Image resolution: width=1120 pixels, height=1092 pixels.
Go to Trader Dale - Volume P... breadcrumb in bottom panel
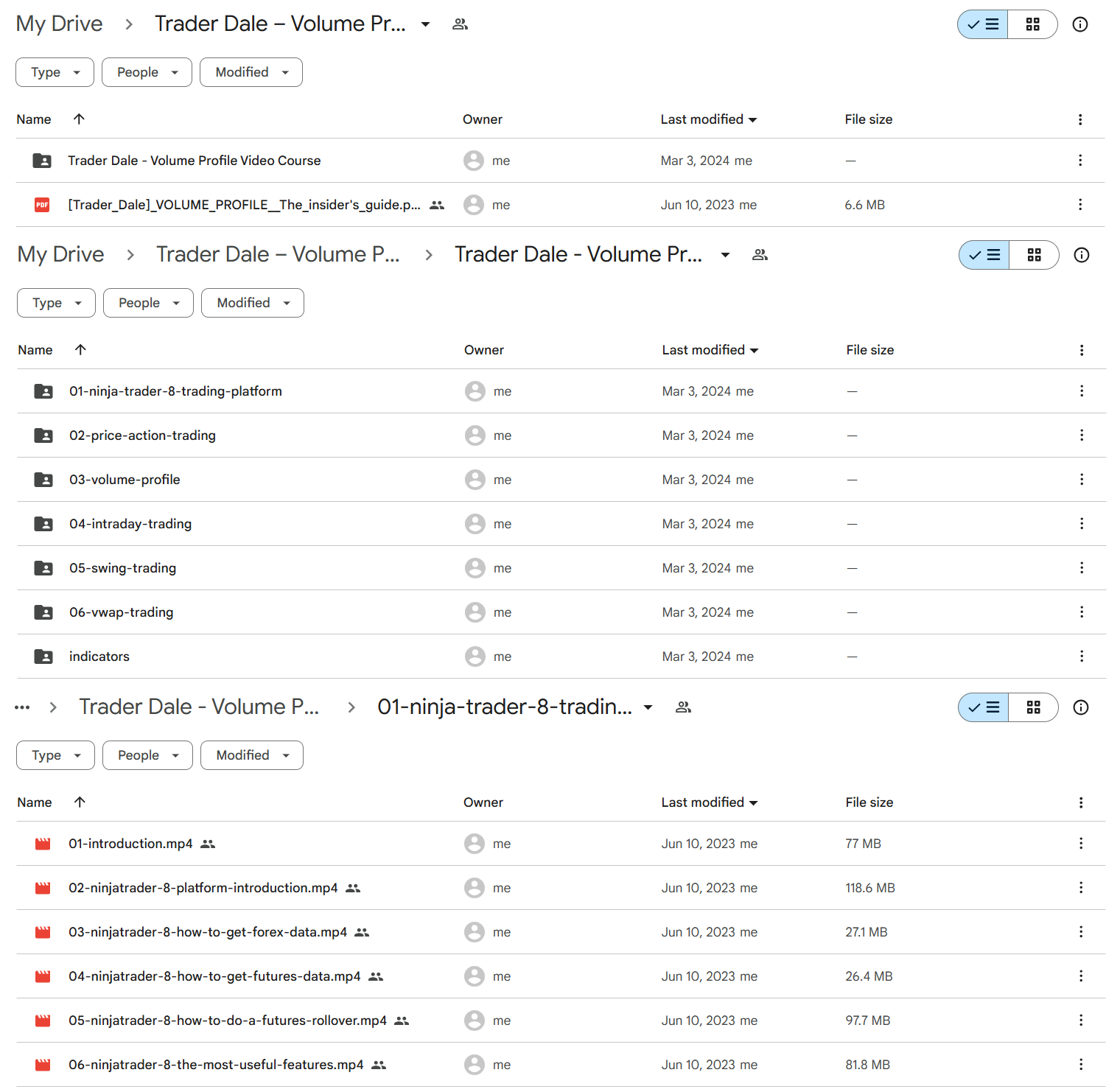[199, 707]
